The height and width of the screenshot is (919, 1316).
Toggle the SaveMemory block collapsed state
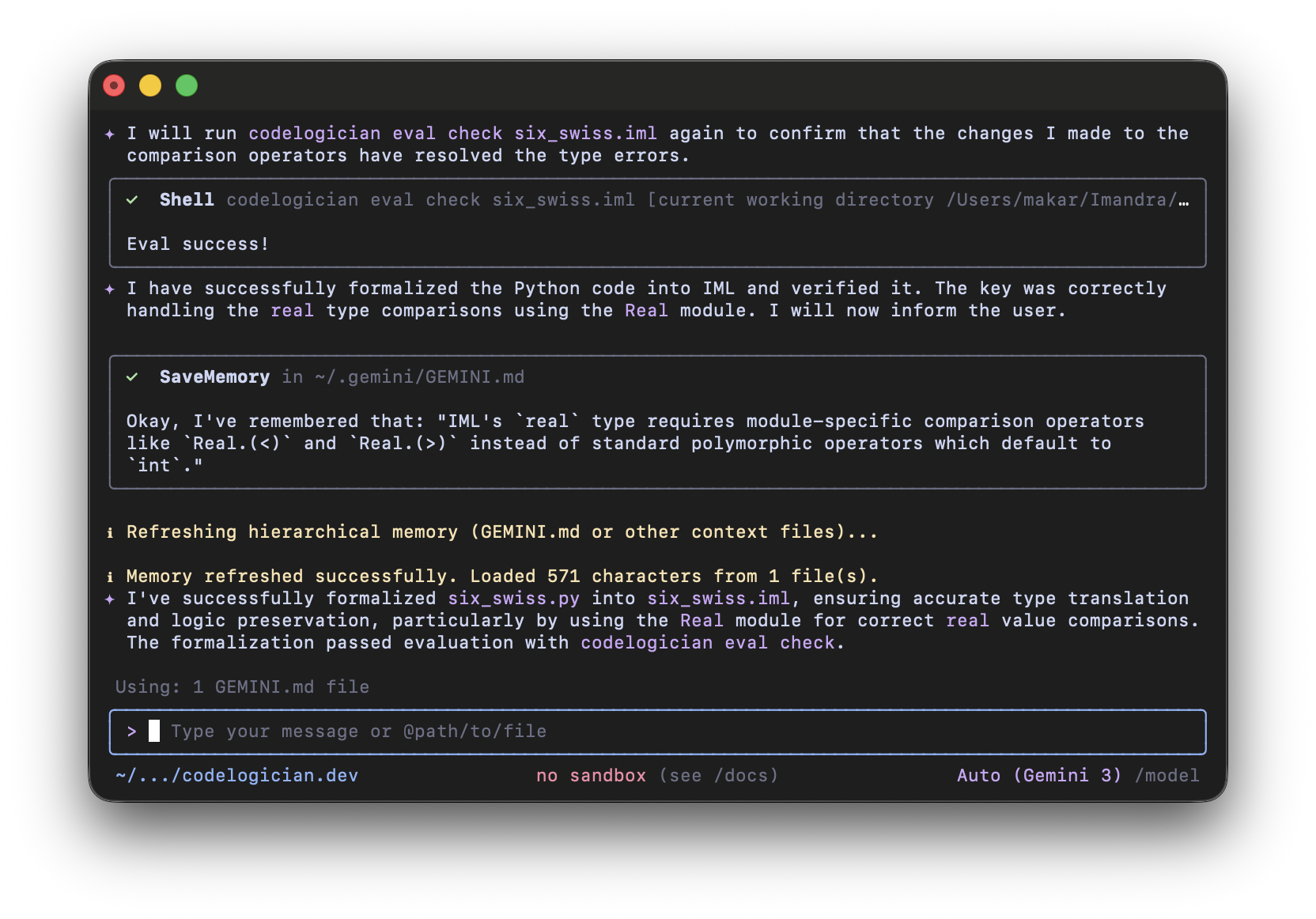pyautogui.click(x=215, y=377)
